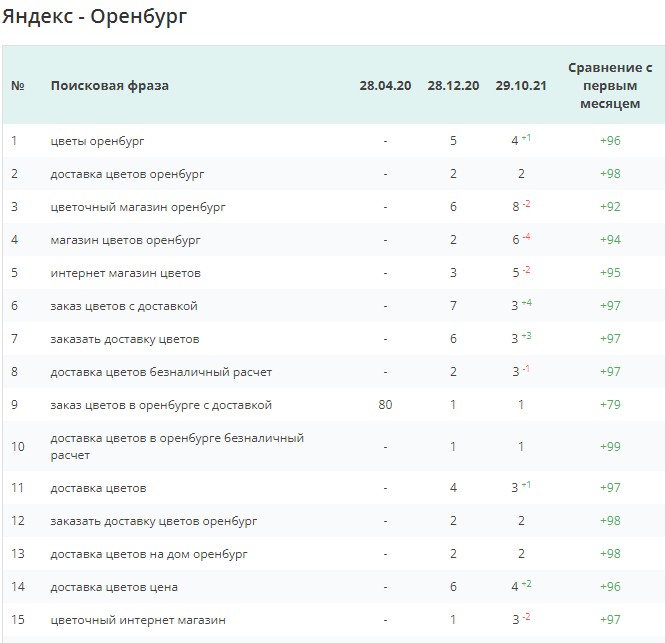Click the '+99' comparison value
The height and width of the screenshot is (643, 665).
point(610,446)
